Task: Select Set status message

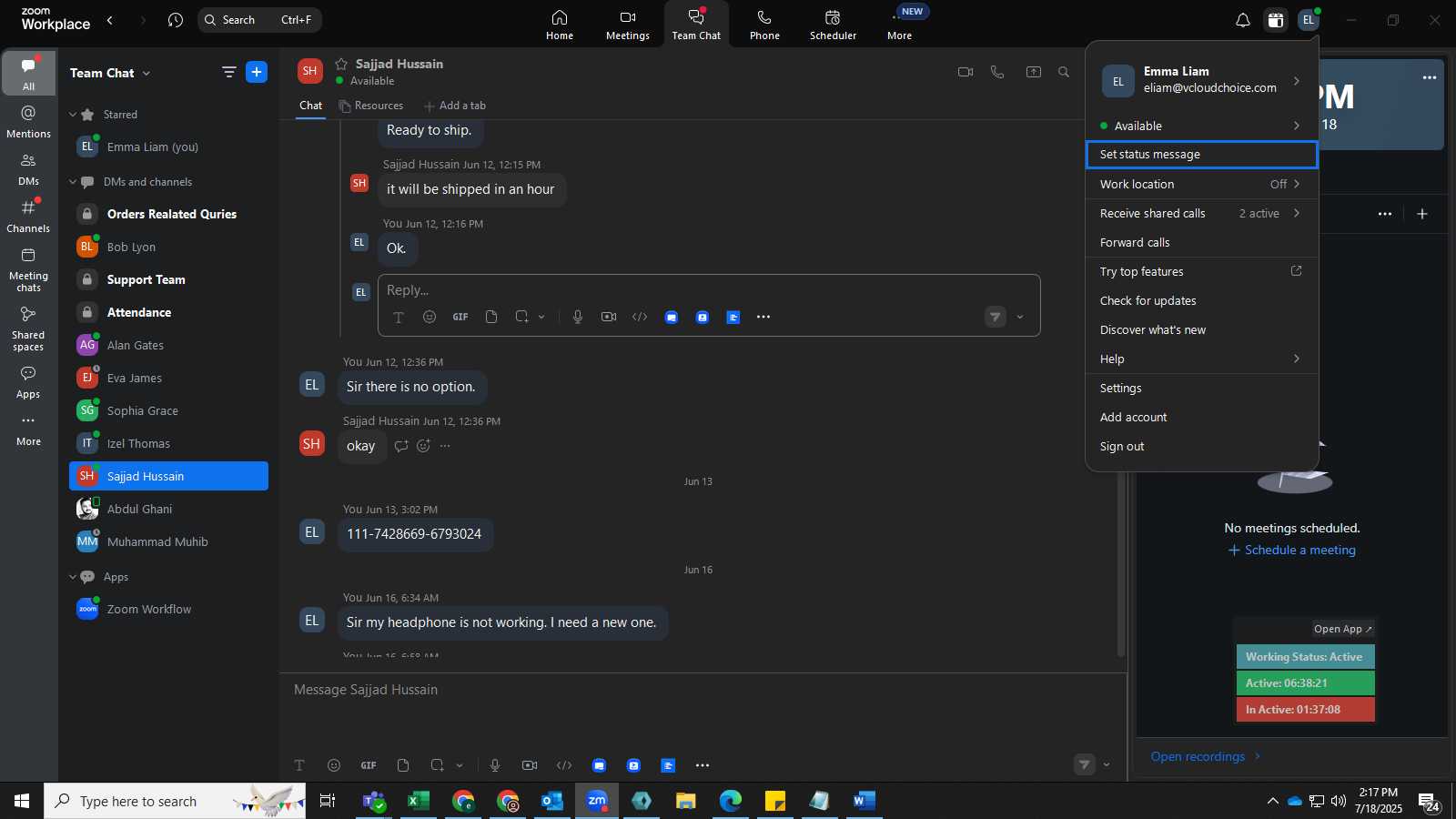Action: (1201, 155)
